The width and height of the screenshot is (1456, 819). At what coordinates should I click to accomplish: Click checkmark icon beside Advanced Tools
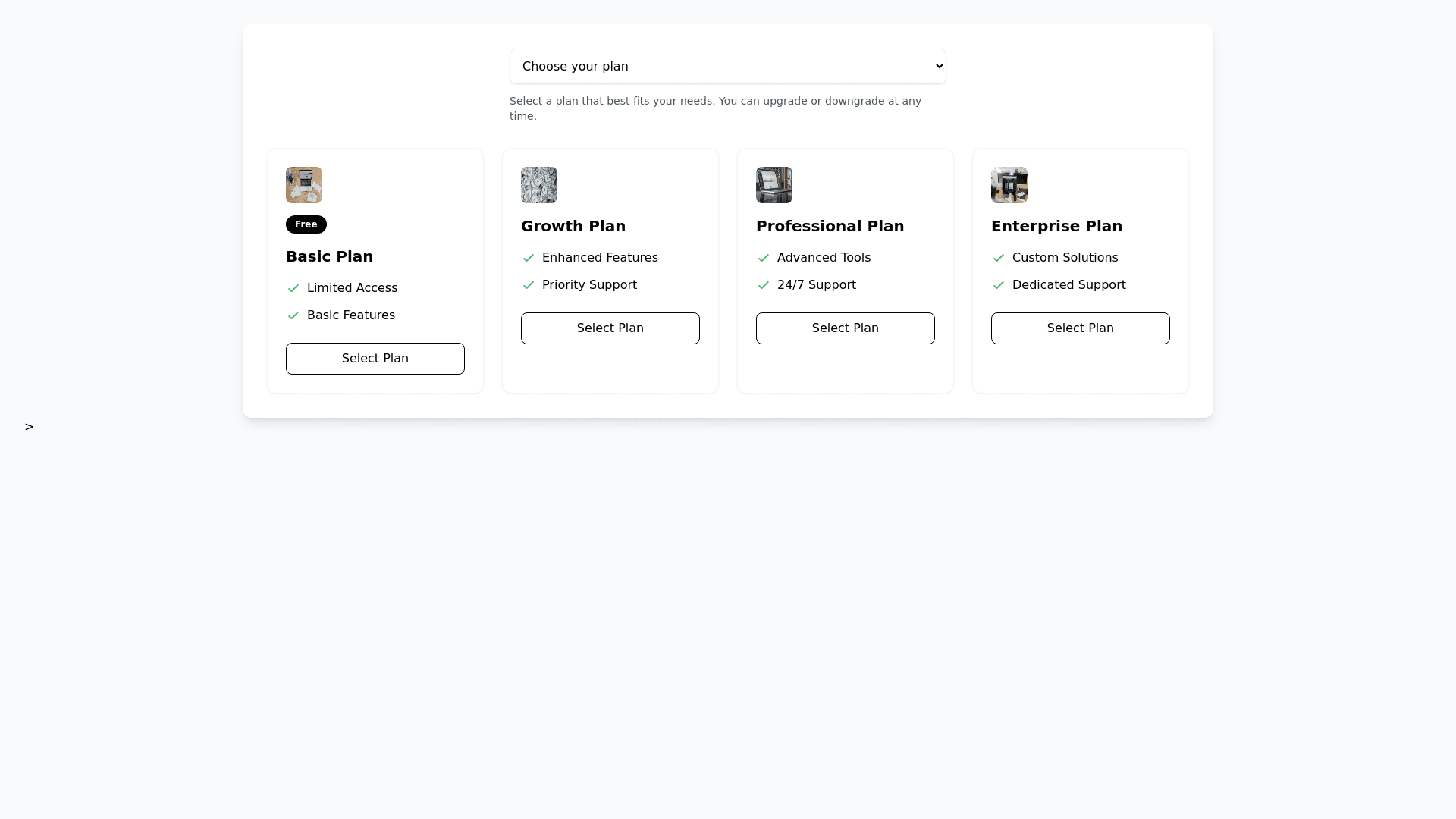click(x=764, y=258)
